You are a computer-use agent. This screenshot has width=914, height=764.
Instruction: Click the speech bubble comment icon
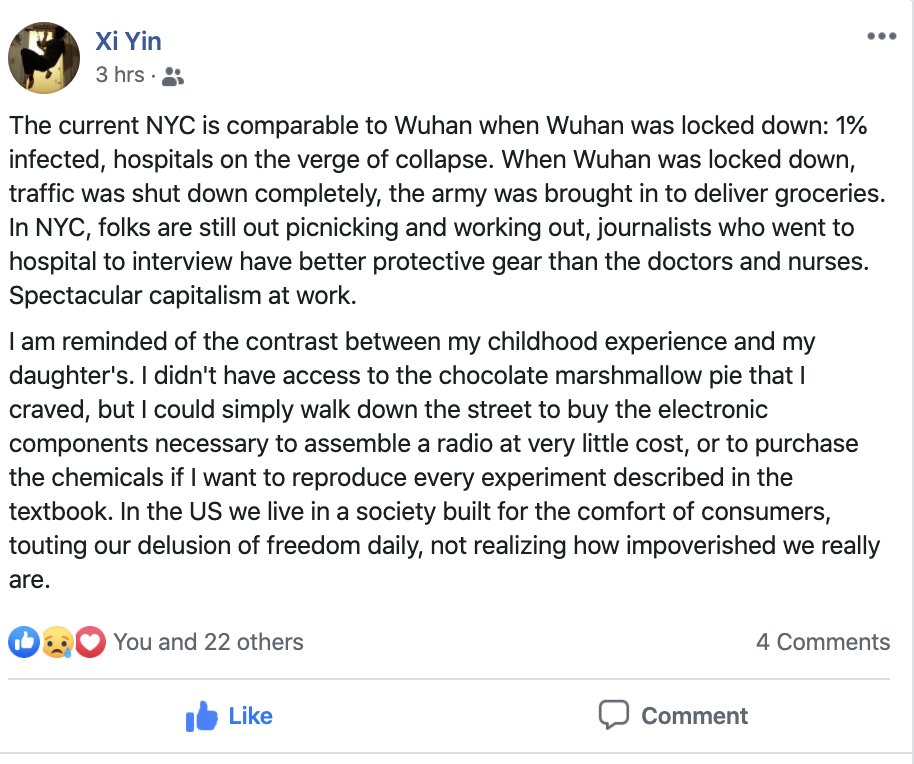(613, 715)
